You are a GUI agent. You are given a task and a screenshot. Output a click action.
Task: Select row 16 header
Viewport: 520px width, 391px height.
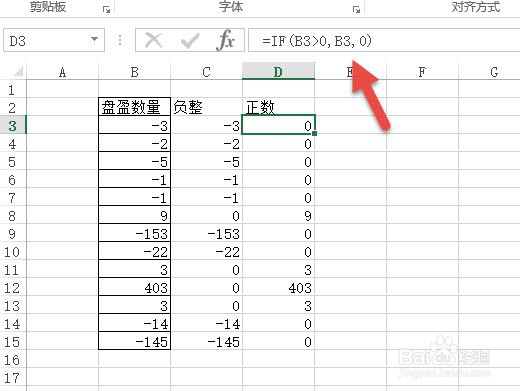click(x=13, y=360)
